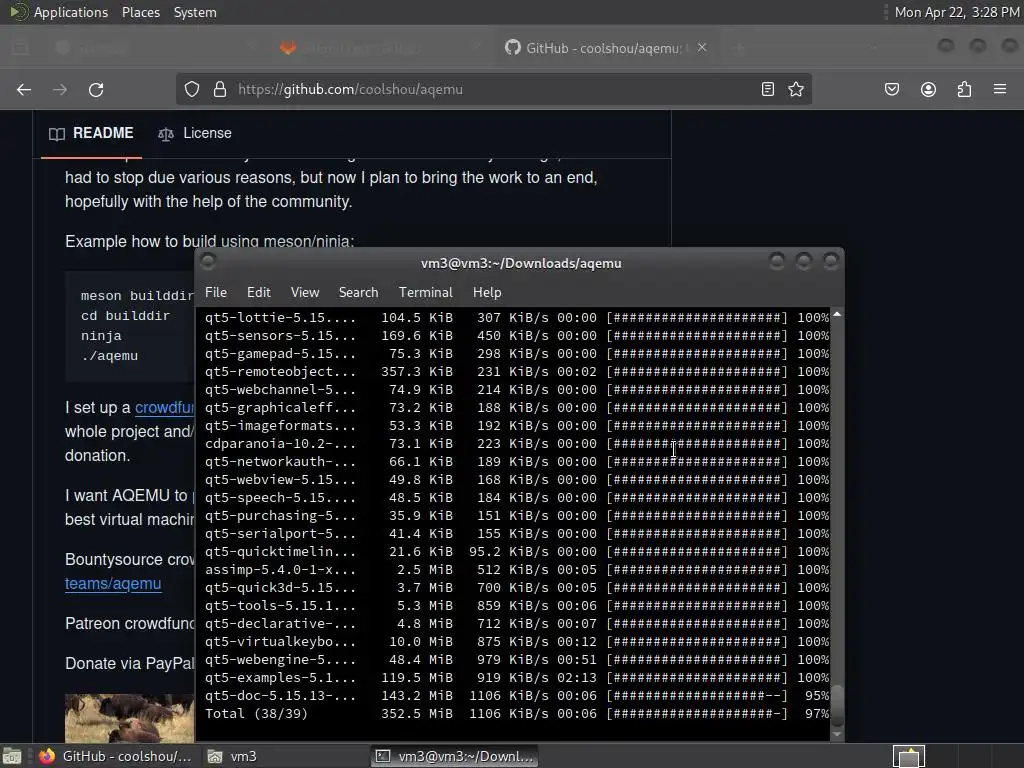
Task: Click the scales icon beside License
Action: point(166,134)
